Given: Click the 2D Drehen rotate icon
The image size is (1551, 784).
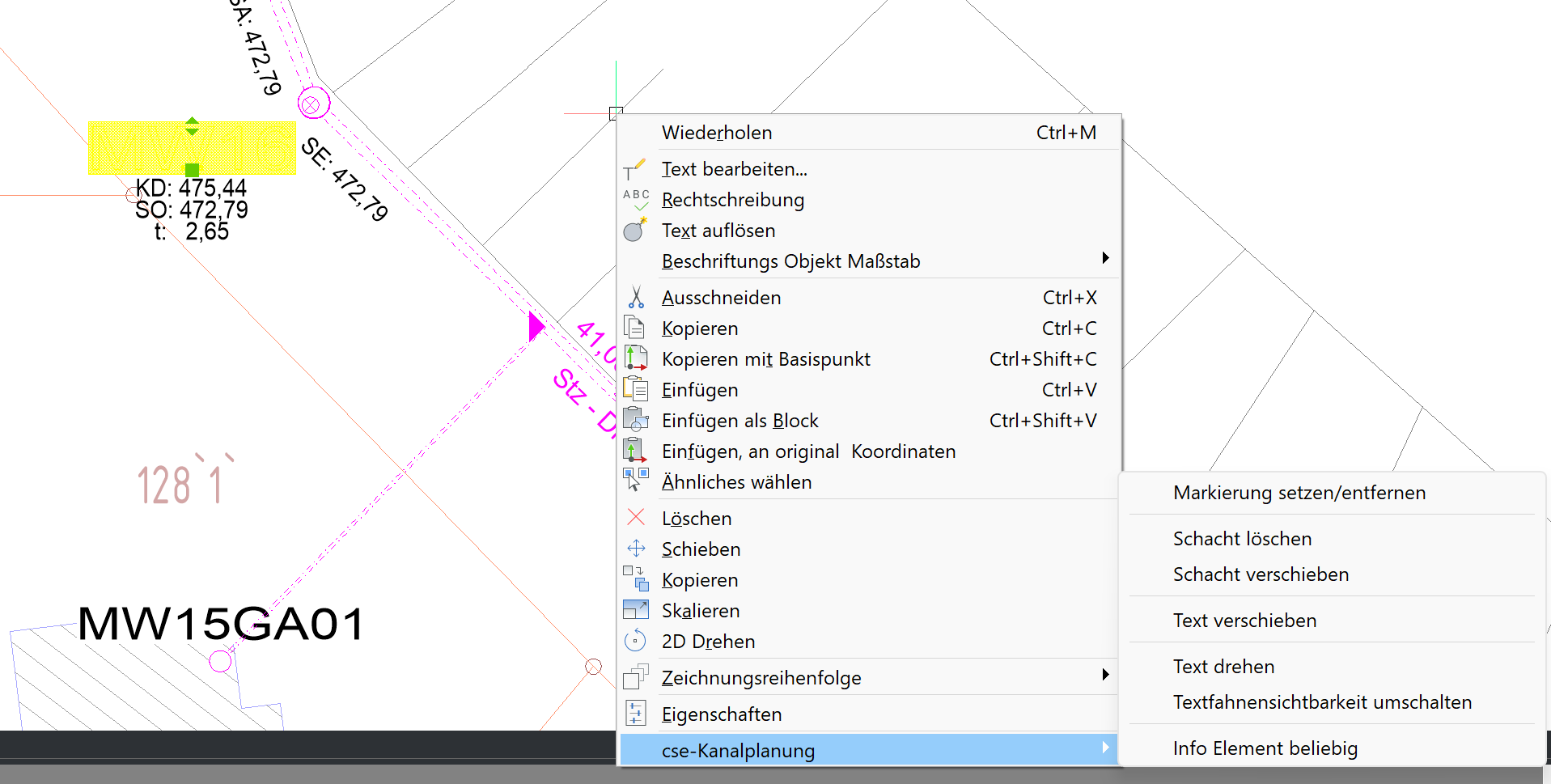Looking at the screenshot, I should tap(636, 642).
